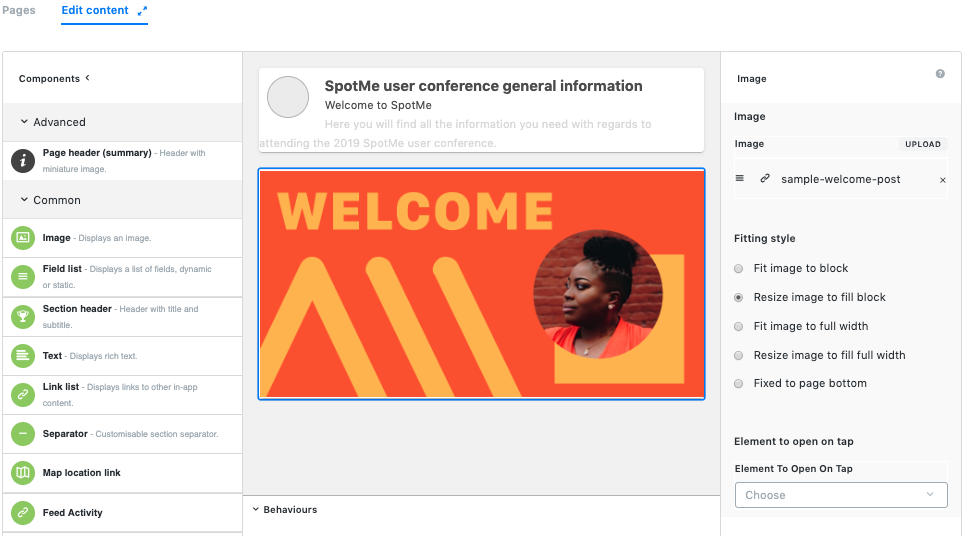Viewport: 965px width, 536px height.
Task: Click the Section header component label
Action: [77, 309]
